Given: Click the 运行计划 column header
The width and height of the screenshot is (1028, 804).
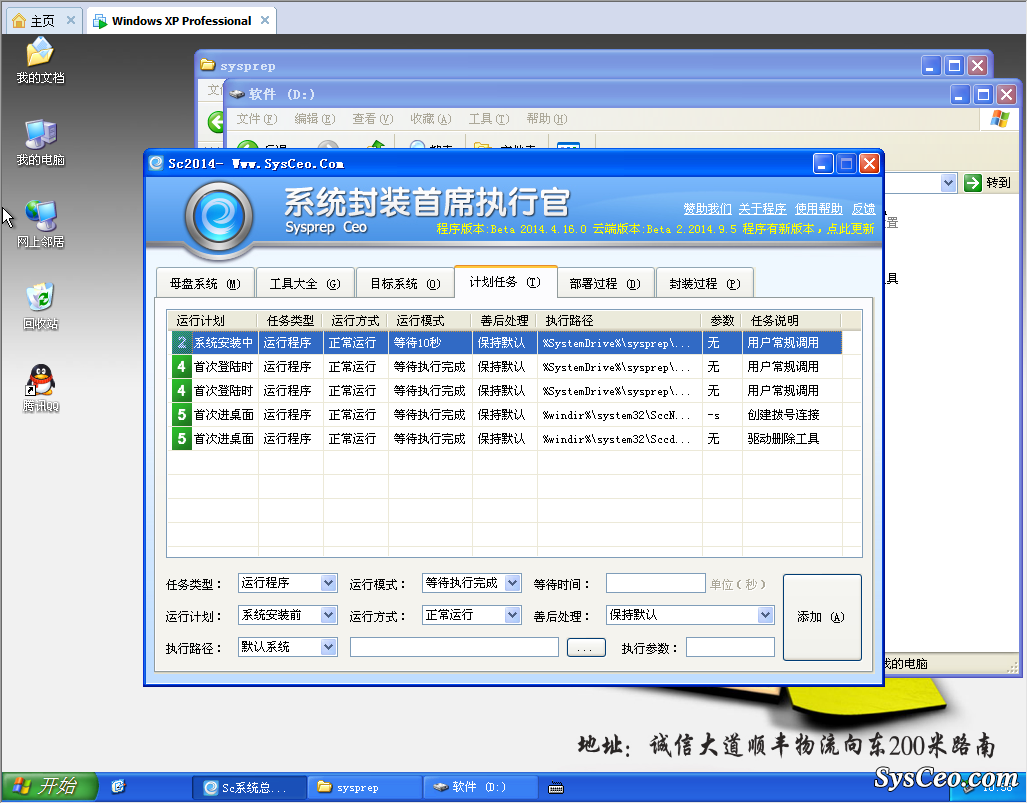Looking at the screenshot, I should coord(212,321).
